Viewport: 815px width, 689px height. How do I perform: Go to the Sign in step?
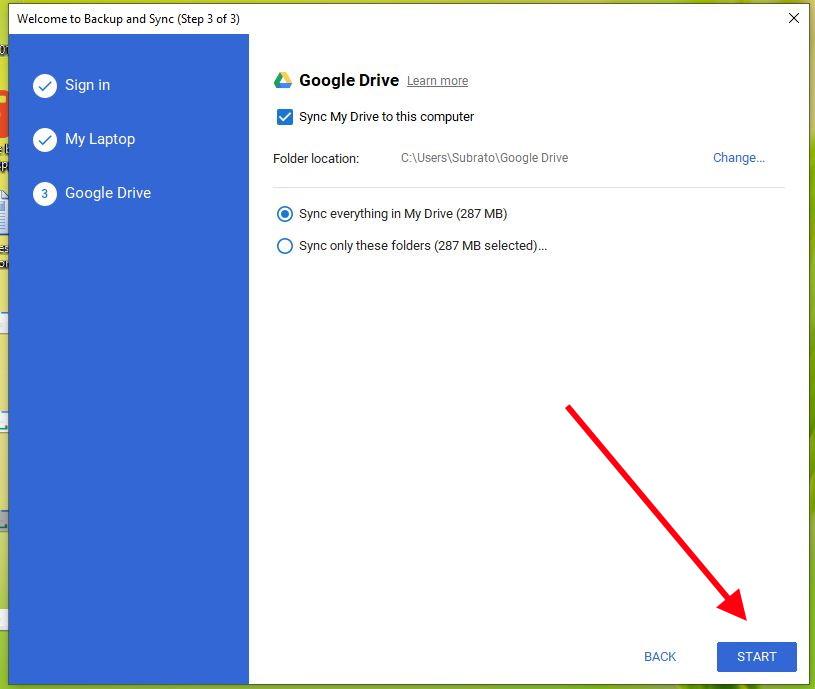(x=87, y=85)
